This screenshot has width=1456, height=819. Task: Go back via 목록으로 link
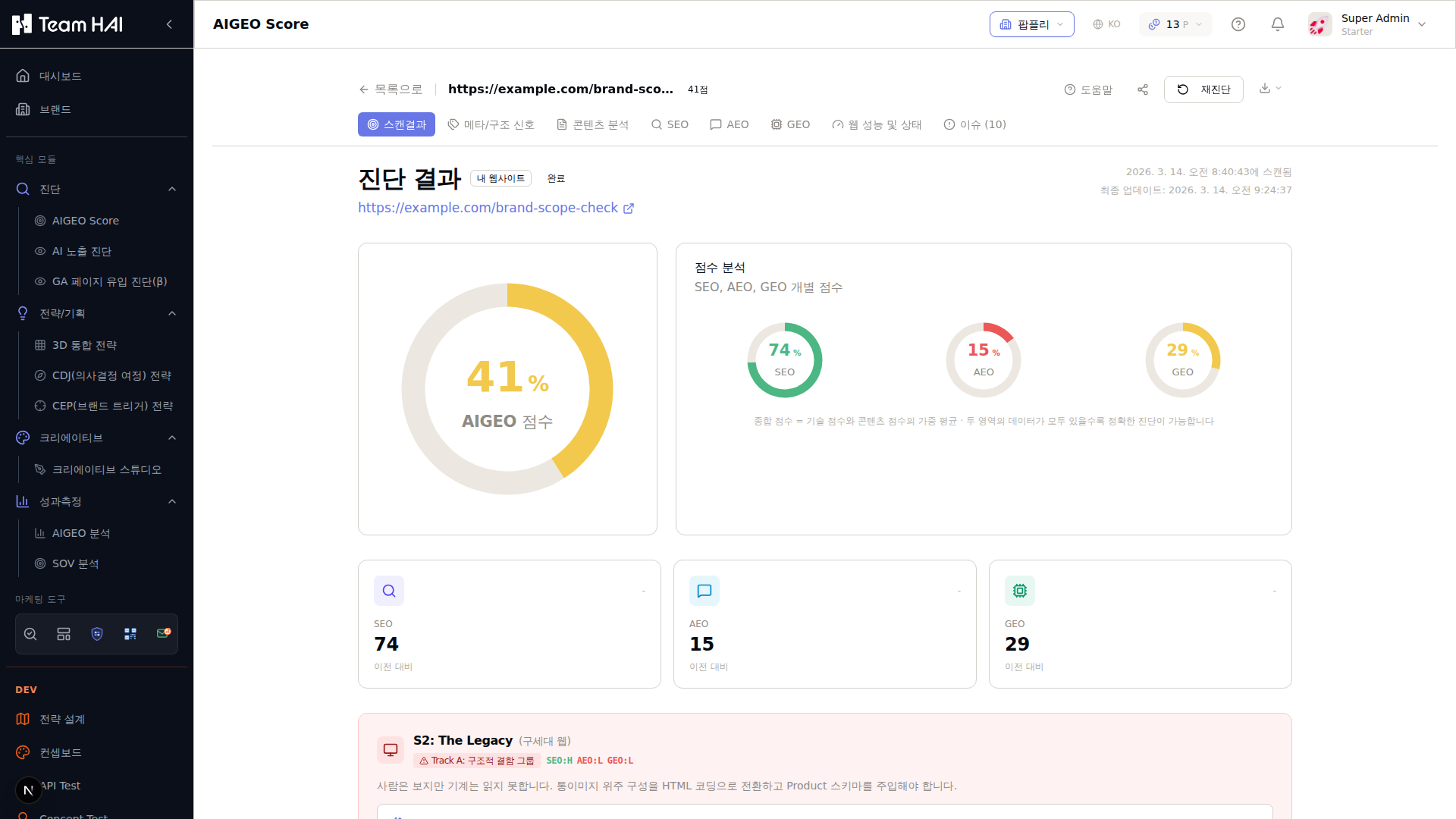coord(391,89)
